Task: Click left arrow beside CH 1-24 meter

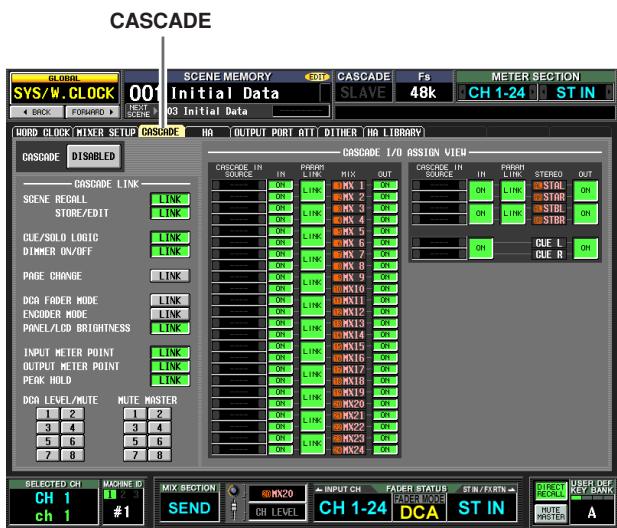Action: point(463,93)
